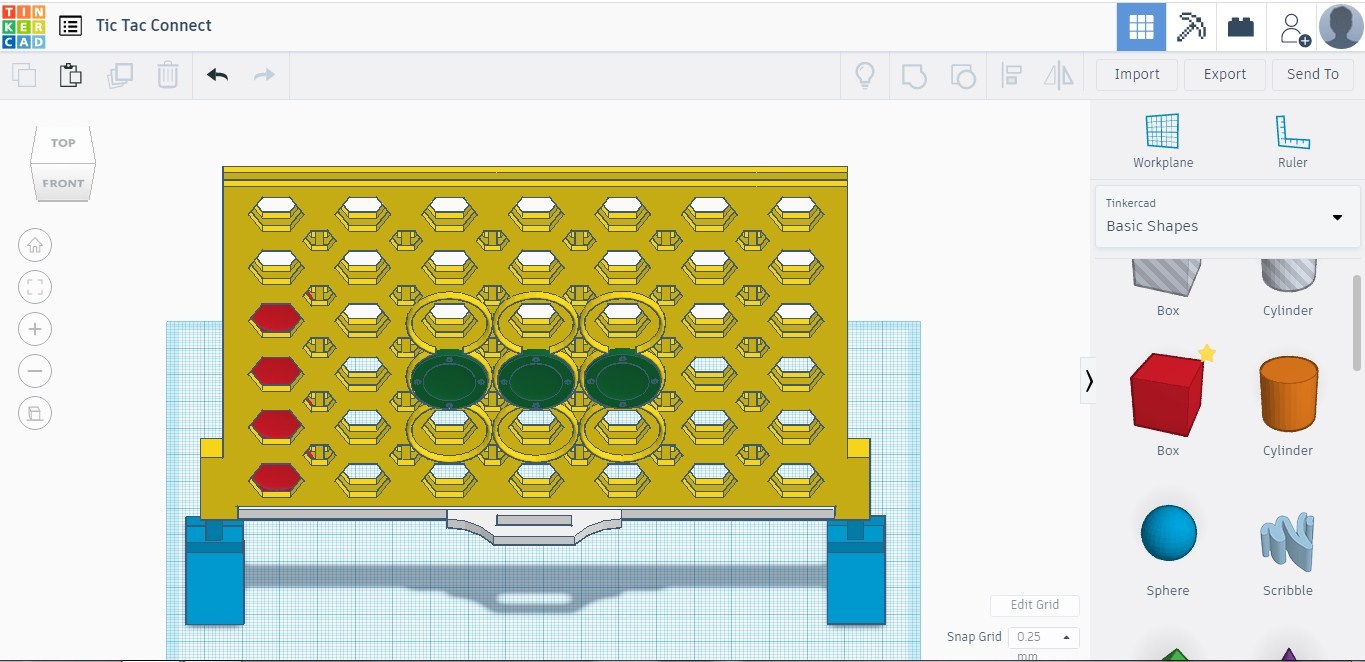1365x662 pixels.
Task: Undo the last action
Action: coord(218,75)
